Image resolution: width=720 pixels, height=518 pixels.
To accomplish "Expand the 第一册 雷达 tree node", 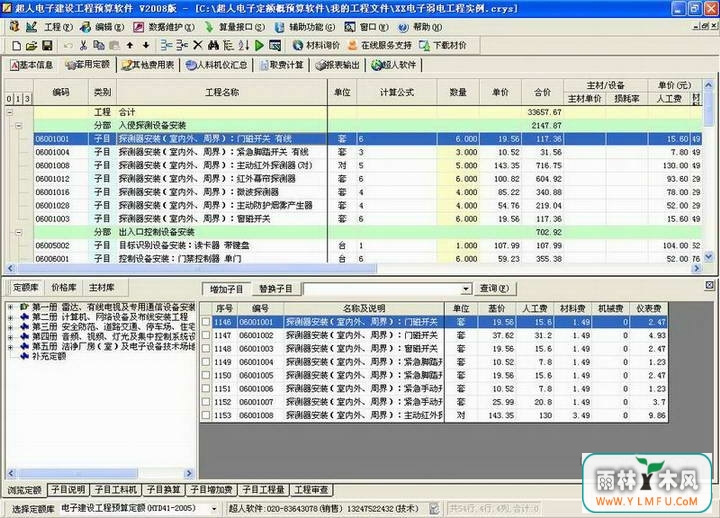I will click(x=10, y=307).
